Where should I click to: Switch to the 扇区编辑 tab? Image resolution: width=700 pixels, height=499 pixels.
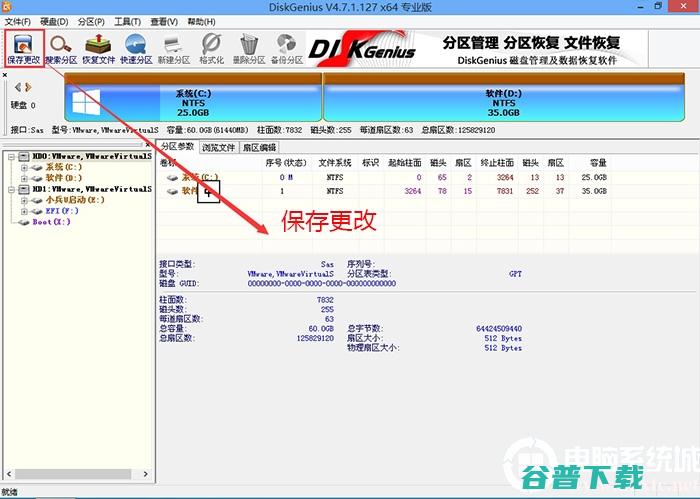tap(259, 147)
